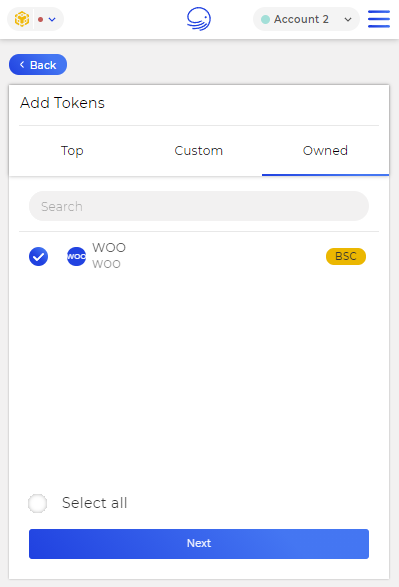Open the hamburger menu icon
This screenshot has width=399, height=587.
pyautogui.click(x=379, y=19)
